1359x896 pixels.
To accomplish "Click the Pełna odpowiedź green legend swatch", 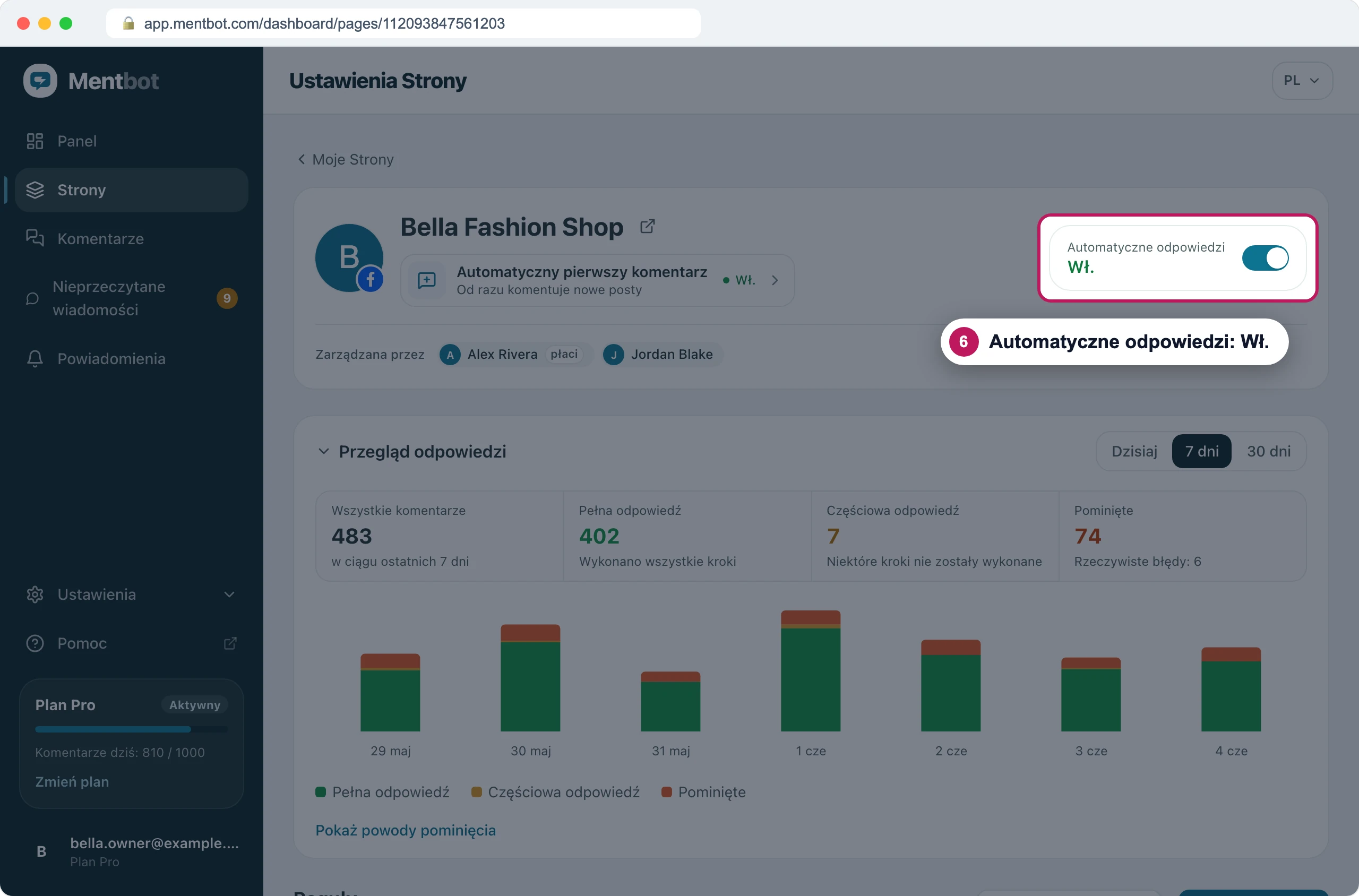I will point(320,792).
